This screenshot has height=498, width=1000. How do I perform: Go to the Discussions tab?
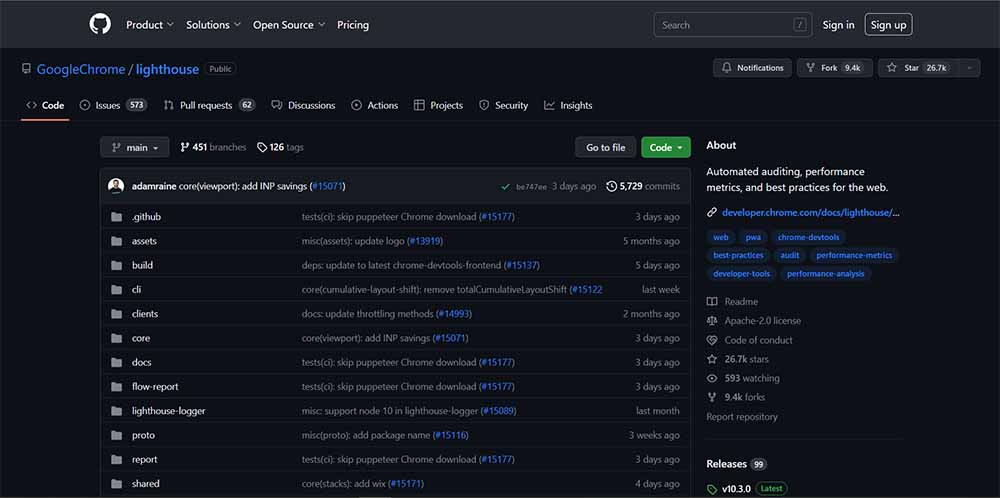tap(303, 105)
